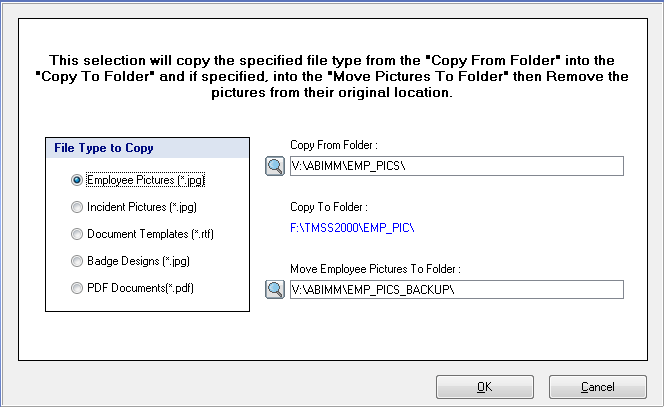Cancel the file copy dialog
The height and width of the screenshot is (407, 664).
pos(598,387)
